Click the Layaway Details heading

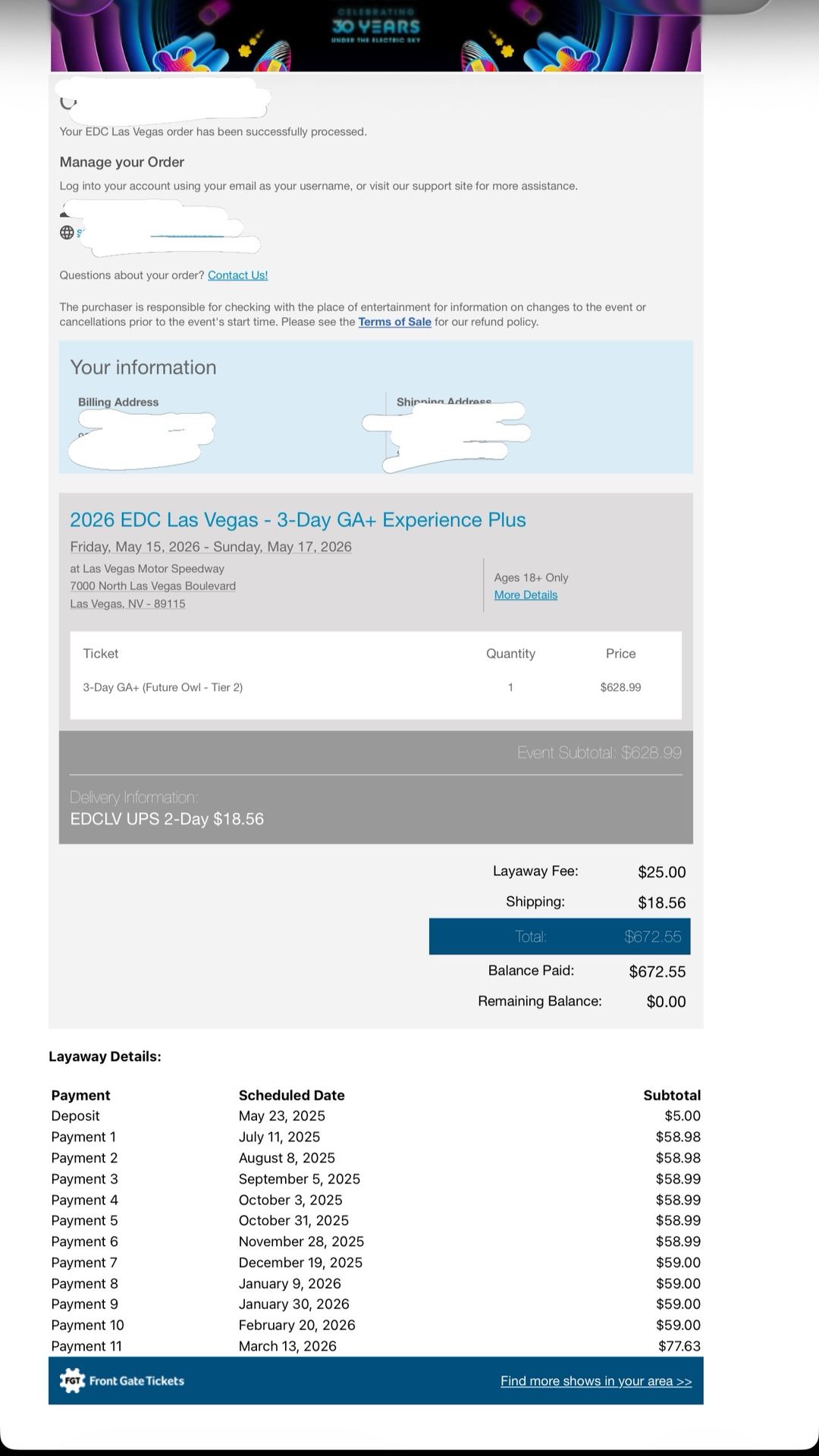pos(105,1056)
